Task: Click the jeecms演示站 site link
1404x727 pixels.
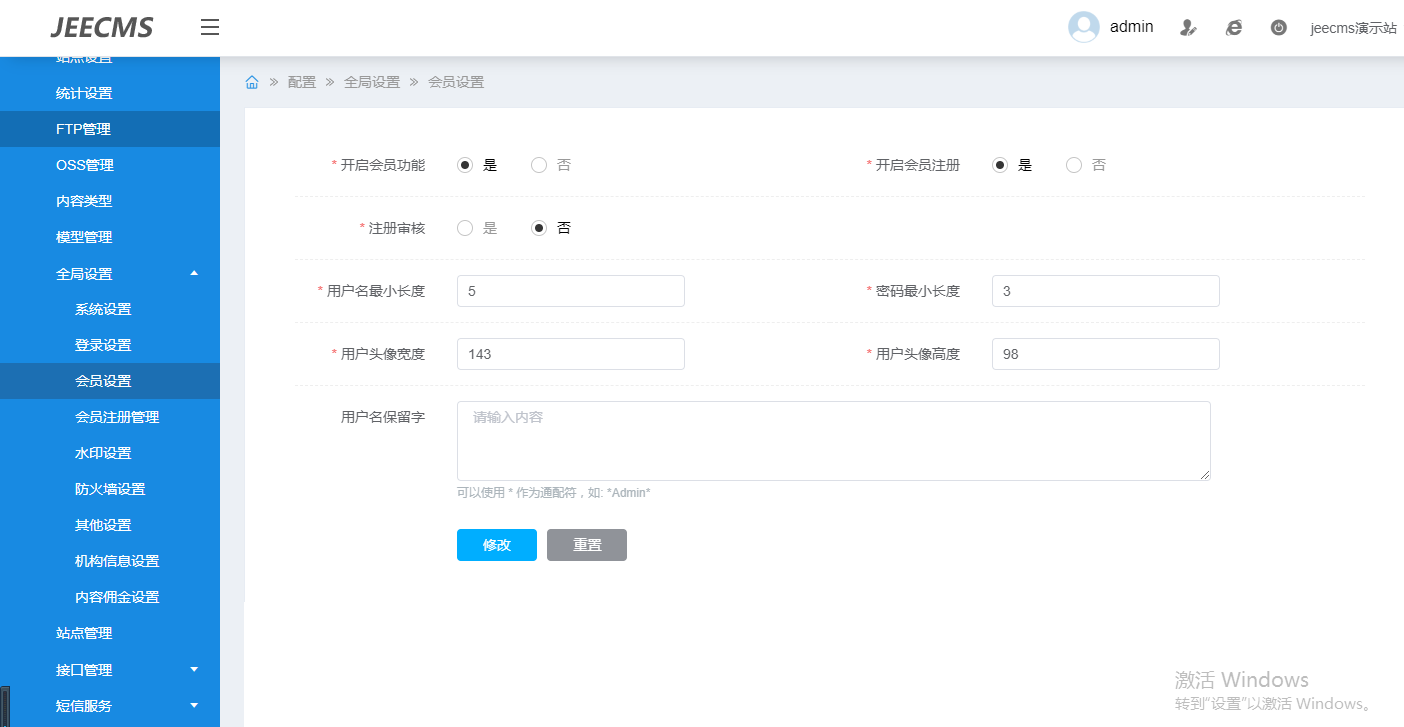Action: (x=1354, y=28)
